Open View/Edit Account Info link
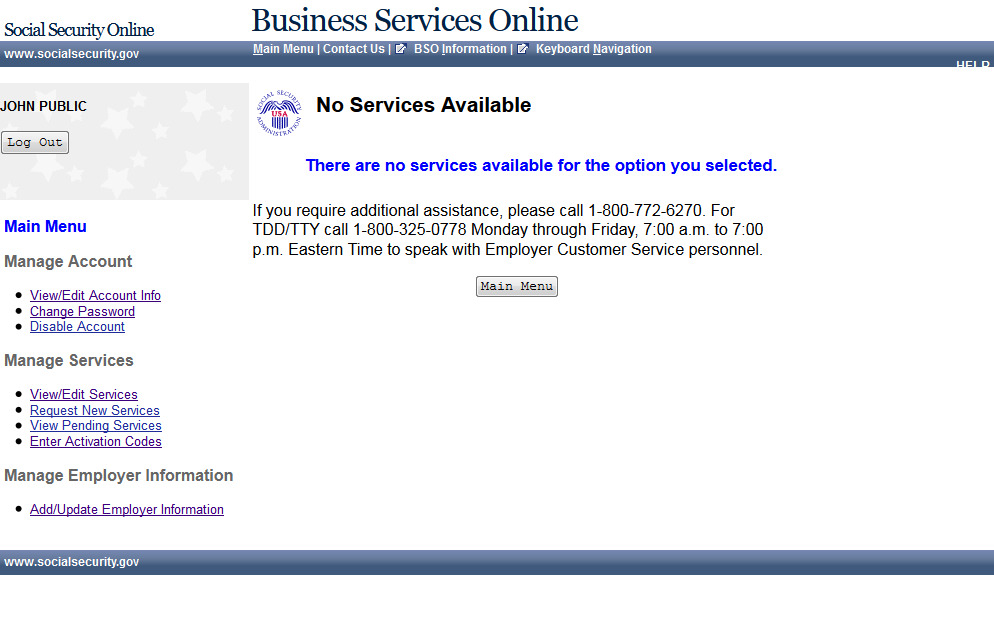Image resolution: width=994 pixels, height=640 pixels. 95,295
